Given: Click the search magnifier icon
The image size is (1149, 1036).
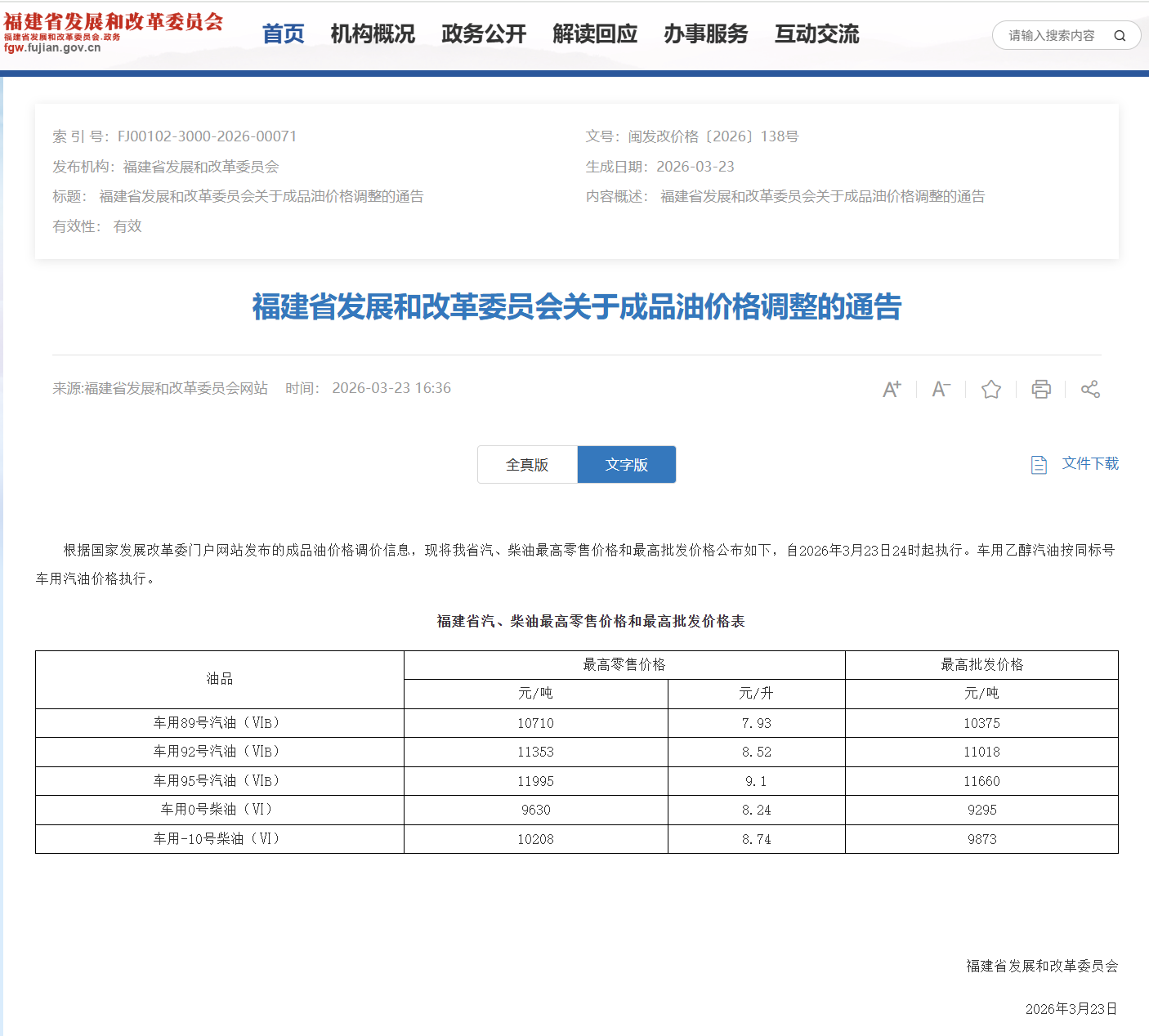Looking at the screenshot, I should coord(1120,36).
